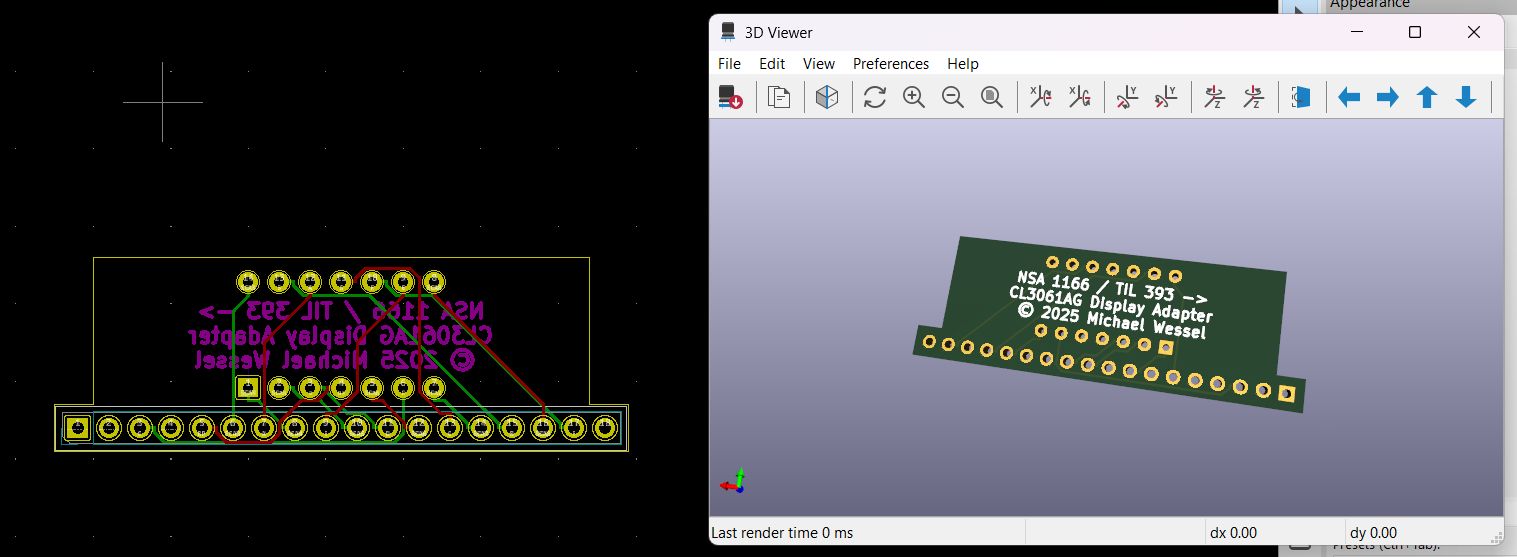Fit the board with zoom-to-fit icon
This screenshot has width=1517, height=557.
coord(991,97)
